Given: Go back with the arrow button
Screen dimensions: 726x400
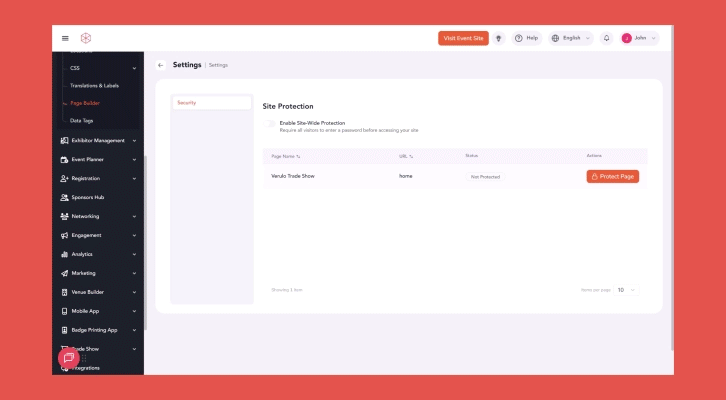Looking at the screenshot, I should point(161,65).
